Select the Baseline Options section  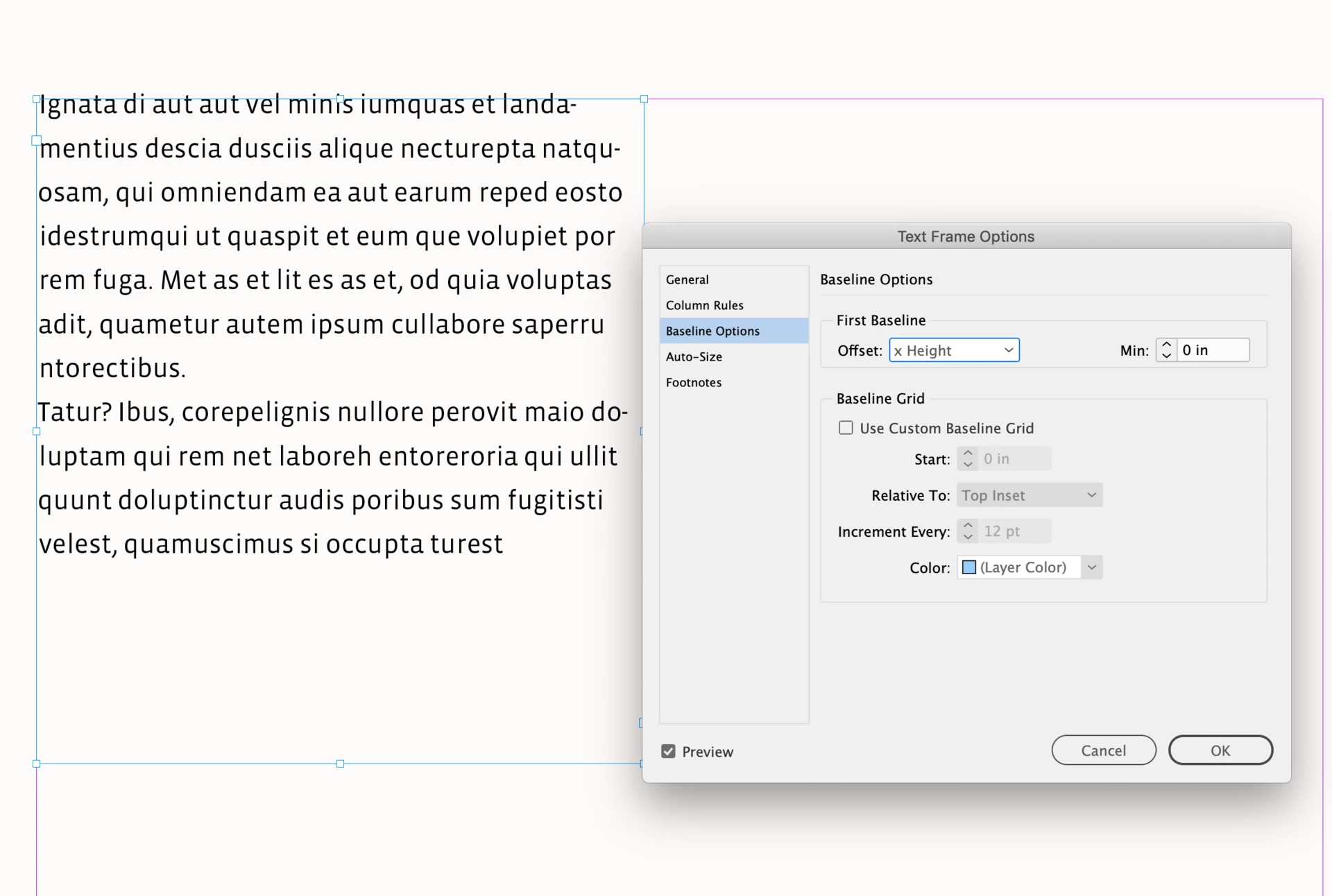[733, 331]
